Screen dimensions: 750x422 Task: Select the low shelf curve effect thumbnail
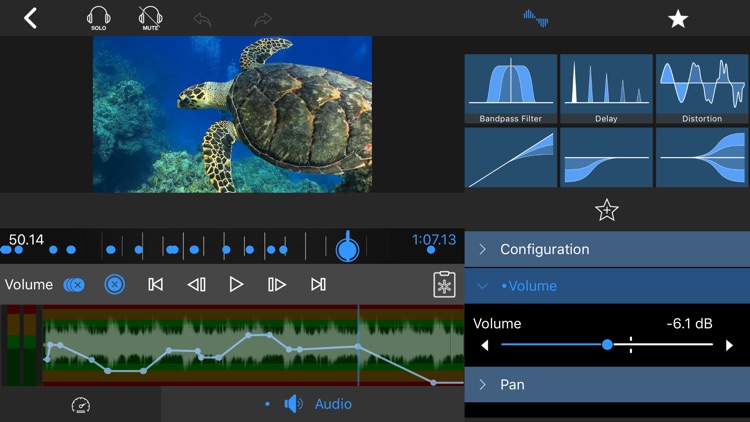606,157
